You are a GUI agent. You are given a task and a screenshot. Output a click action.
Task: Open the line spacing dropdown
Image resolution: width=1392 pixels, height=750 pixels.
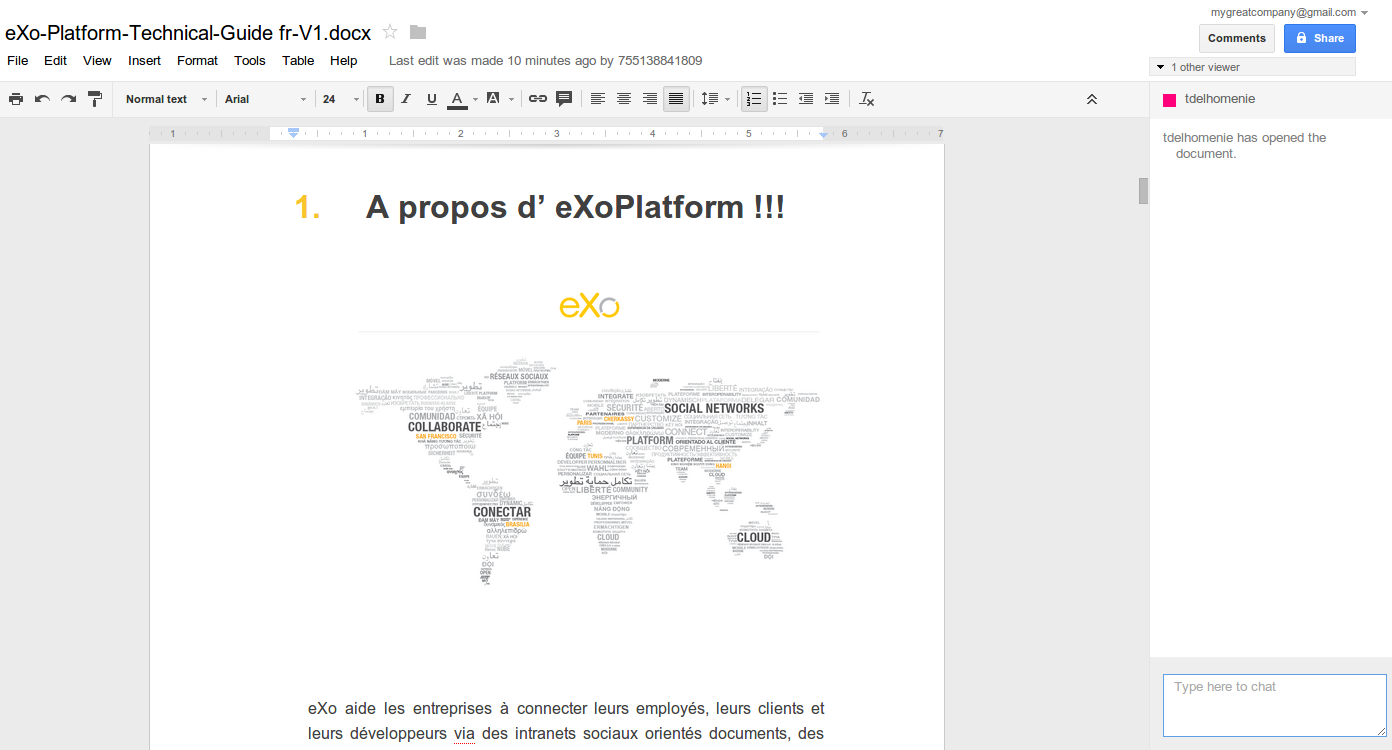click(715, 99)
